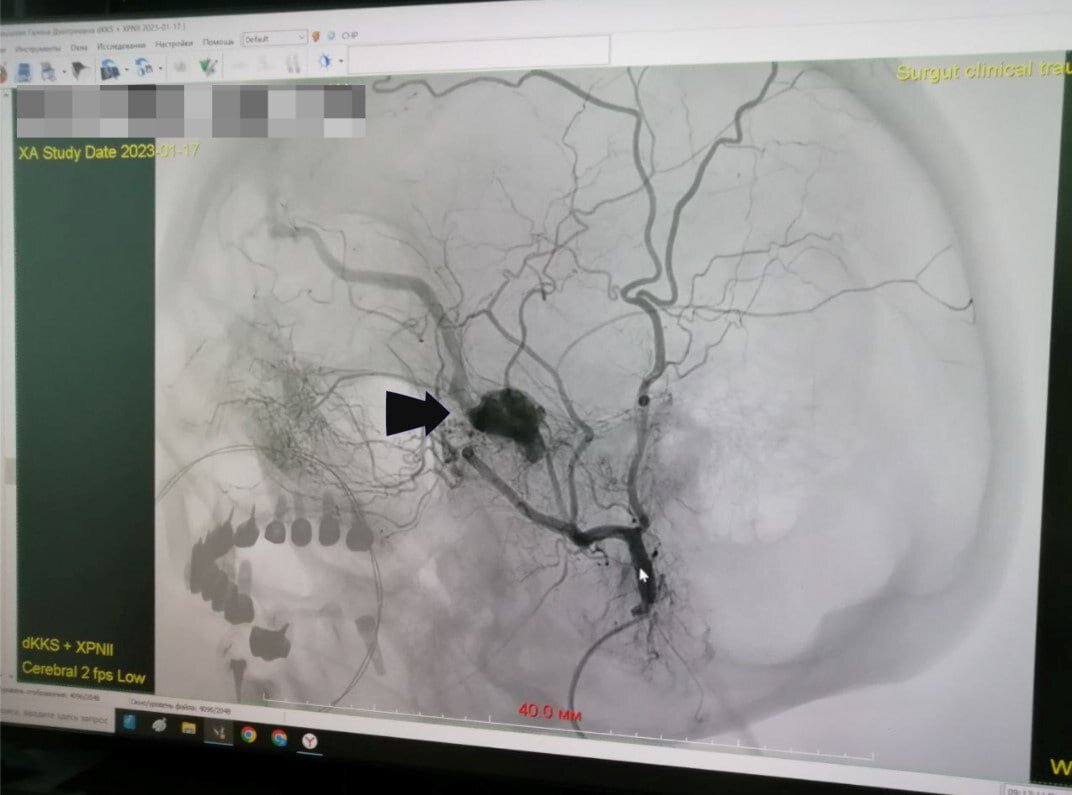Open the Окна menu
This screenshot has width=1072, height=795.
tap(79, 47)
